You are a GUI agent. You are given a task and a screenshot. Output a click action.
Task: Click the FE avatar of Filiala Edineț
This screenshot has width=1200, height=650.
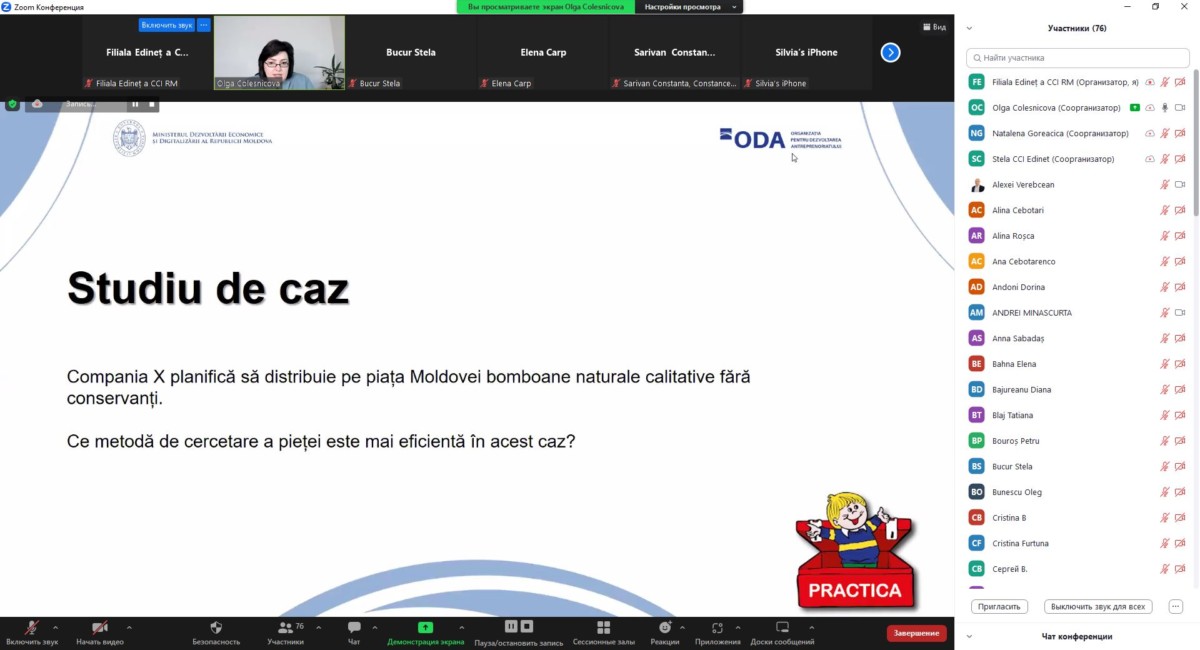click(976, 82)
